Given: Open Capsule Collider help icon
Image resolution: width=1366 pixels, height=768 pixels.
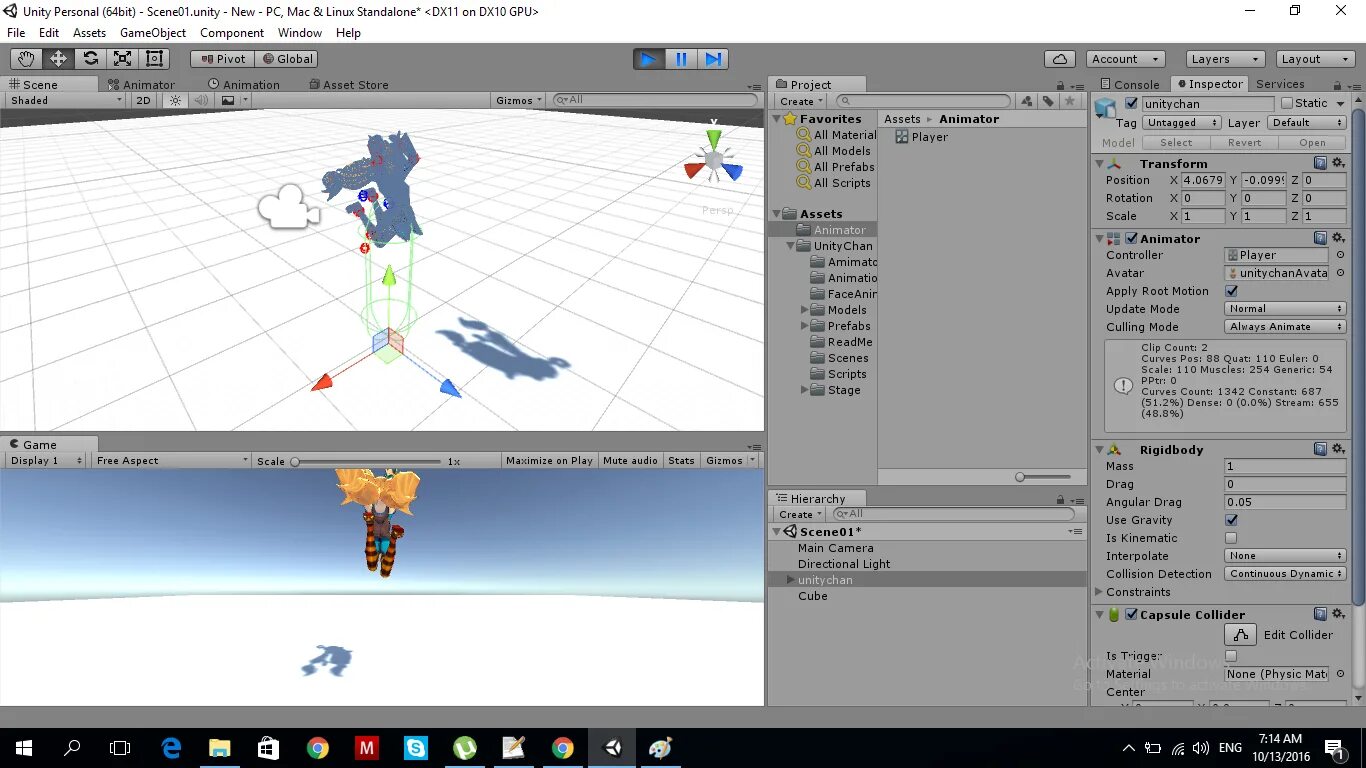Looking at the screenshot, I should pos(1320,614).
